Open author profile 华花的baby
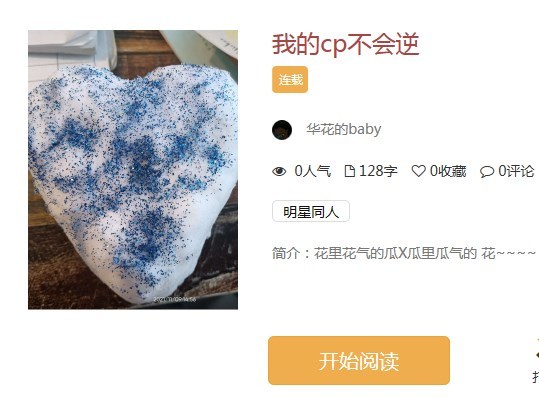 pyautogui.click(x=344, y=130)
